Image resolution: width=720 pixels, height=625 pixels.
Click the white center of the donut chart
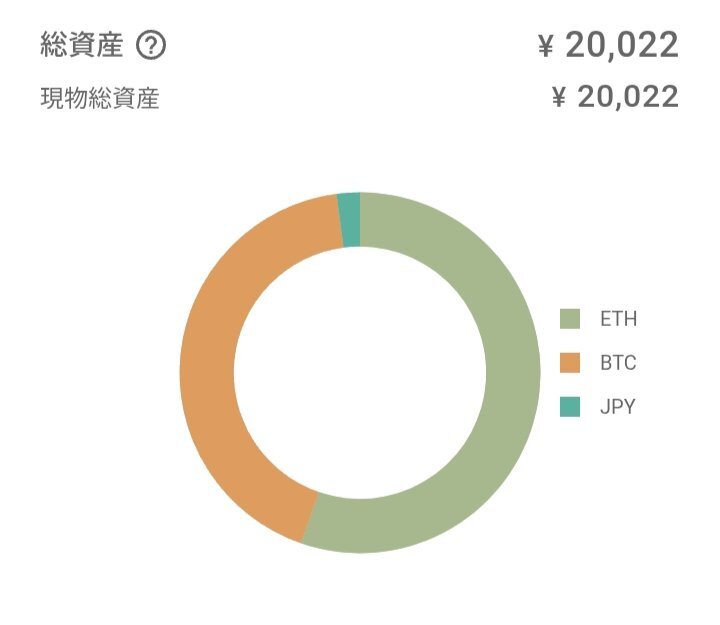point(360,372)
